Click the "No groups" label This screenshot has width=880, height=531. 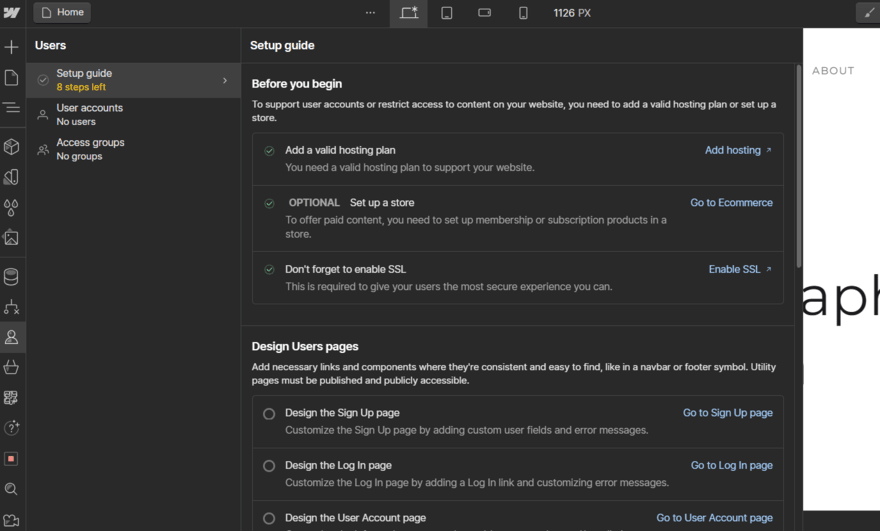tap(79, 157)
